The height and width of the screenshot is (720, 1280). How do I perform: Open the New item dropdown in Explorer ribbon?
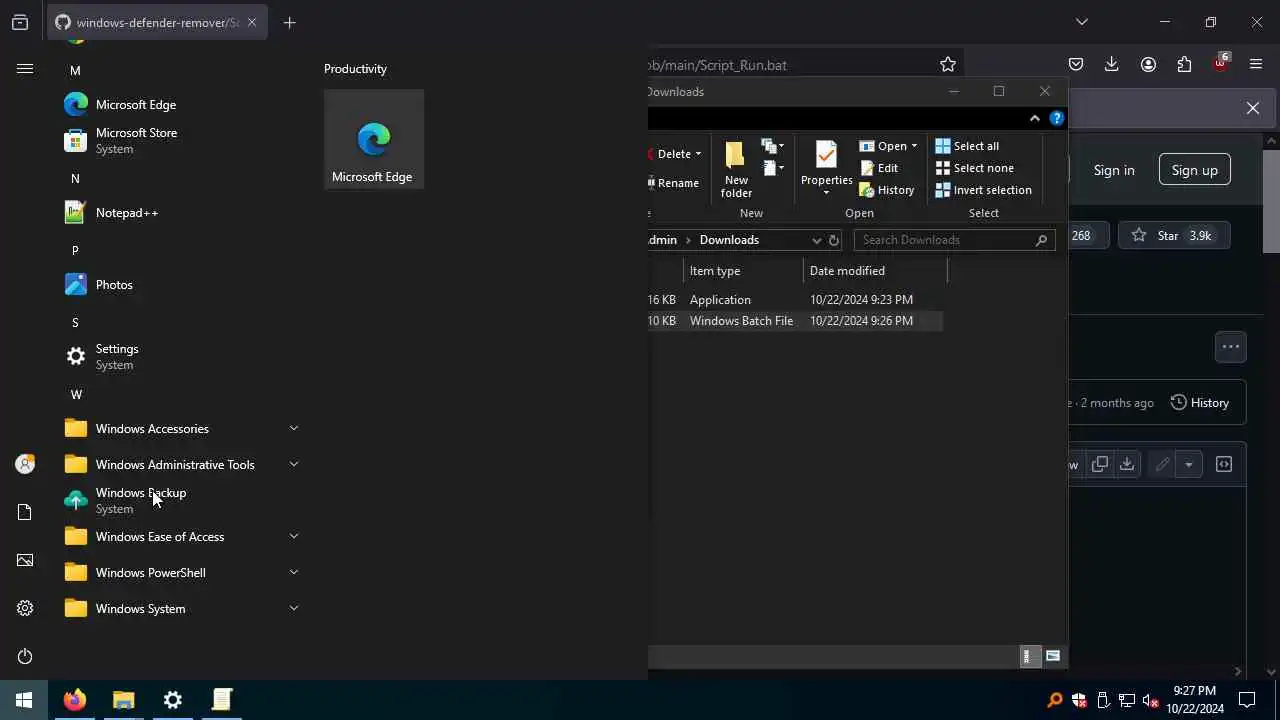(772, 146)
